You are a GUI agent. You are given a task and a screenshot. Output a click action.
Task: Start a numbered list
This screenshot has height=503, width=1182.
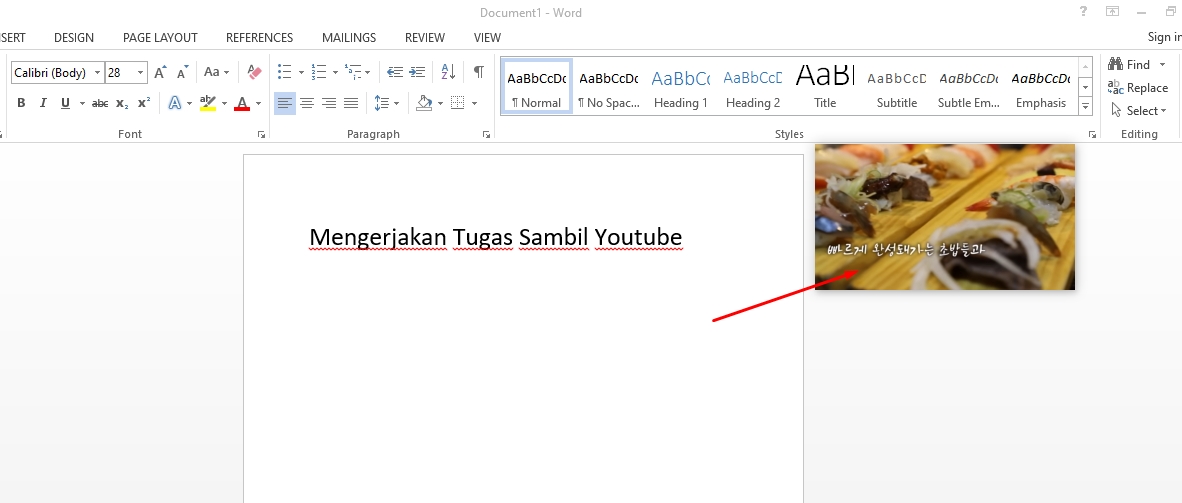tap(319, 72)
